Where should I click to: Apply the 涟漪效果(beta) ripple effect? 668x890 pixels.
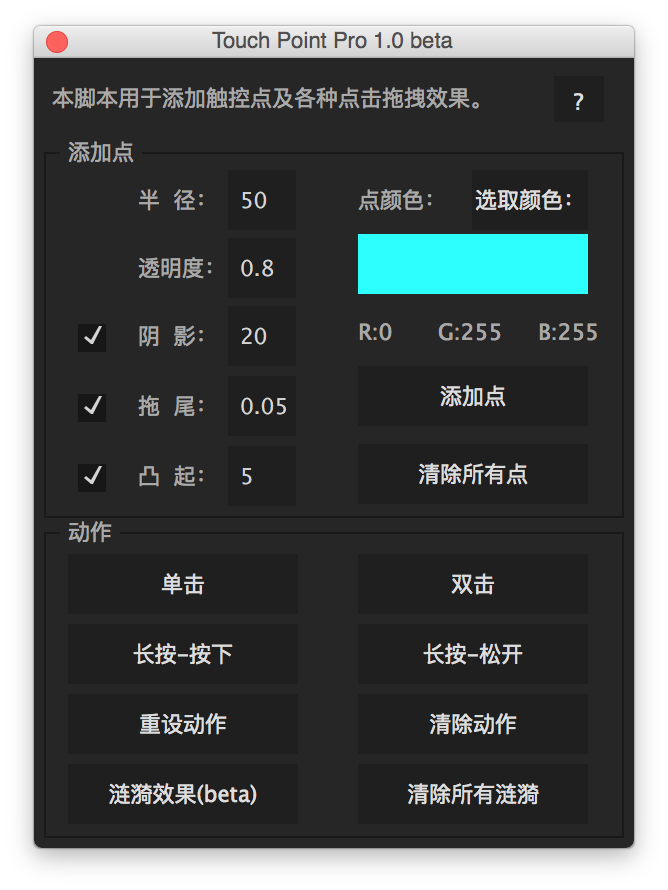point(182,794)
